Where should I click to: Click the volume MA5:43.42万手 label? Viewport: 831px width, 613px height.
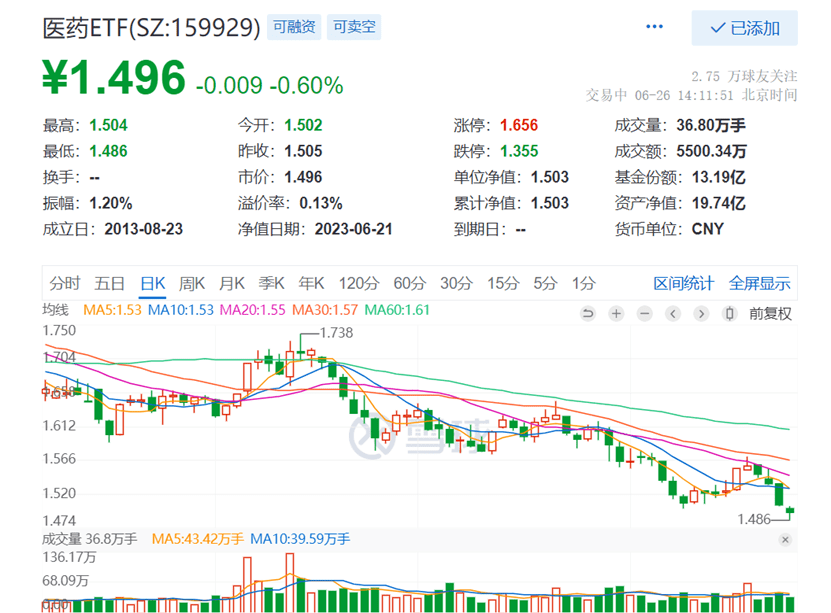tap(198, 539)
